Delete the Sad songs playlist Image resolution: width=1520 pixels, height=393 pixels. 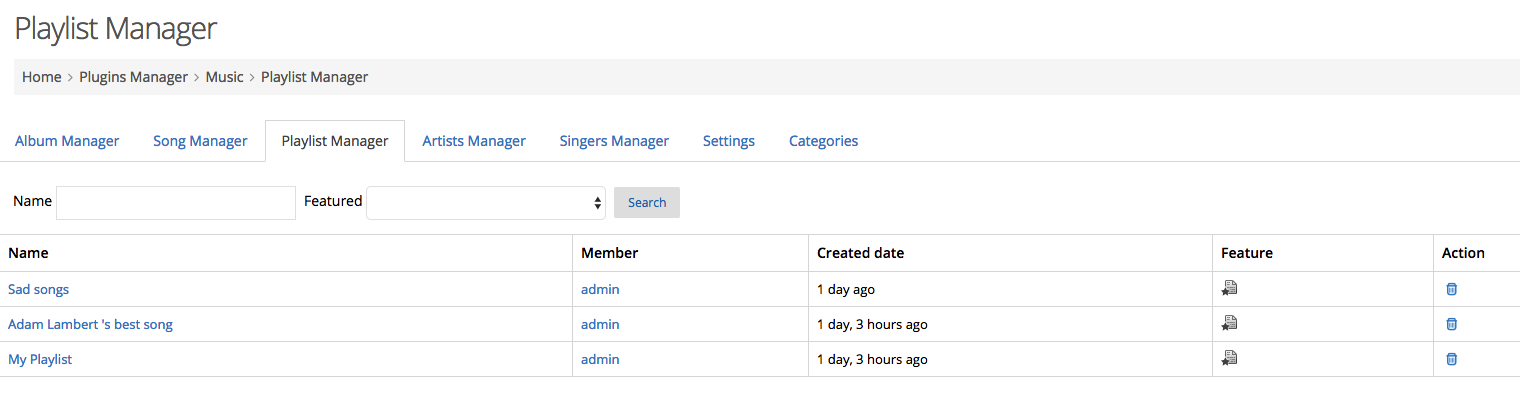point(1452,289)
